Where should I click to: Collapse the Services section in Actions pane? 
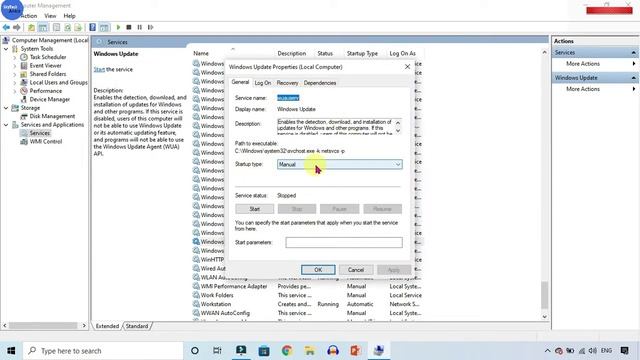(633, 53)
